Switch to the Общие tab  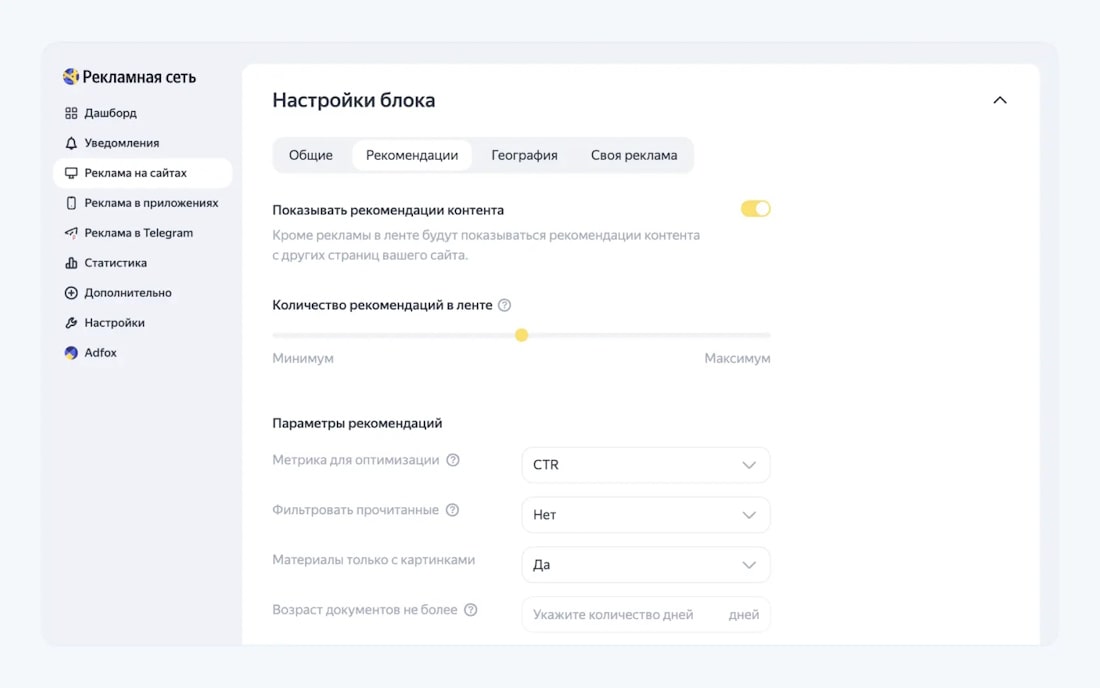[x=311, y=155]
